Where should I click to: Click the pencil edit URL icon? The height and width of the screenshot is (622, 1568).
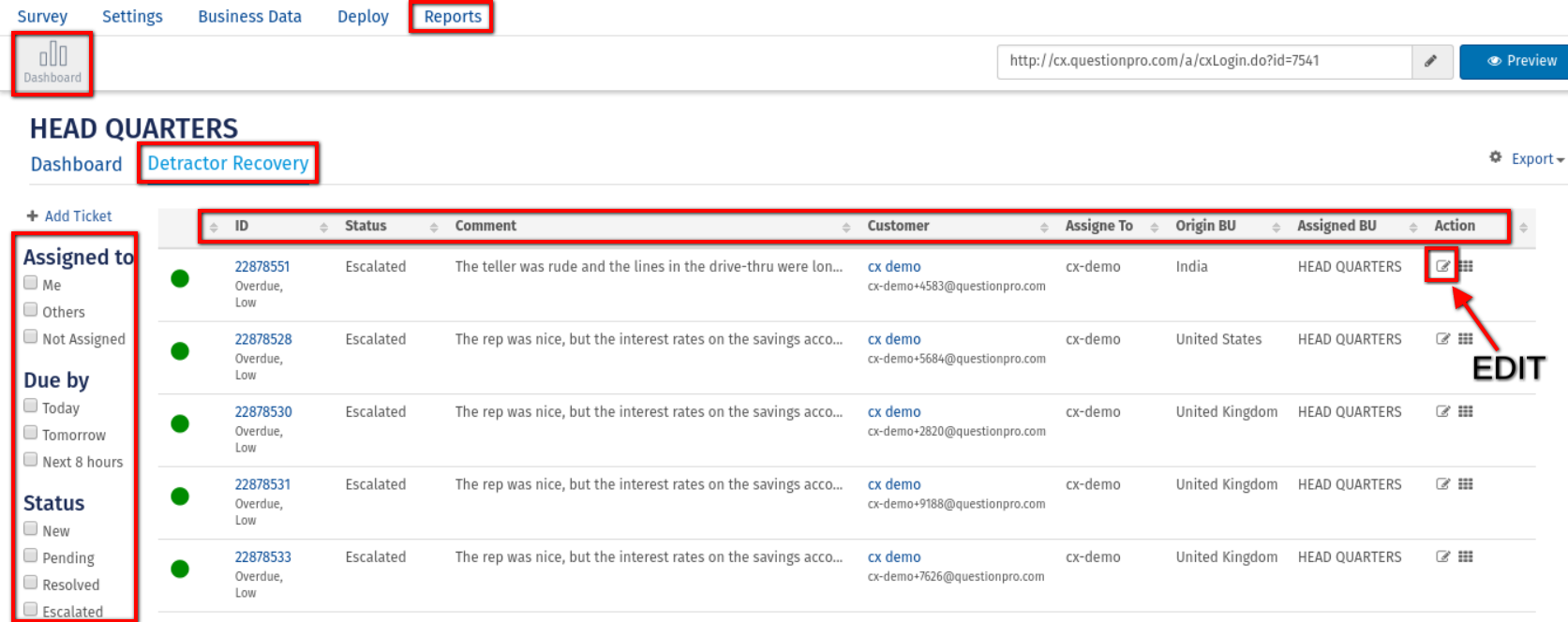tap(1431, 61)
